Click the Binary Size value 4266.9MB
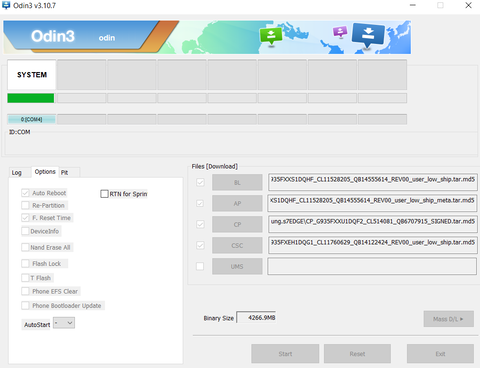 (256, 317)
